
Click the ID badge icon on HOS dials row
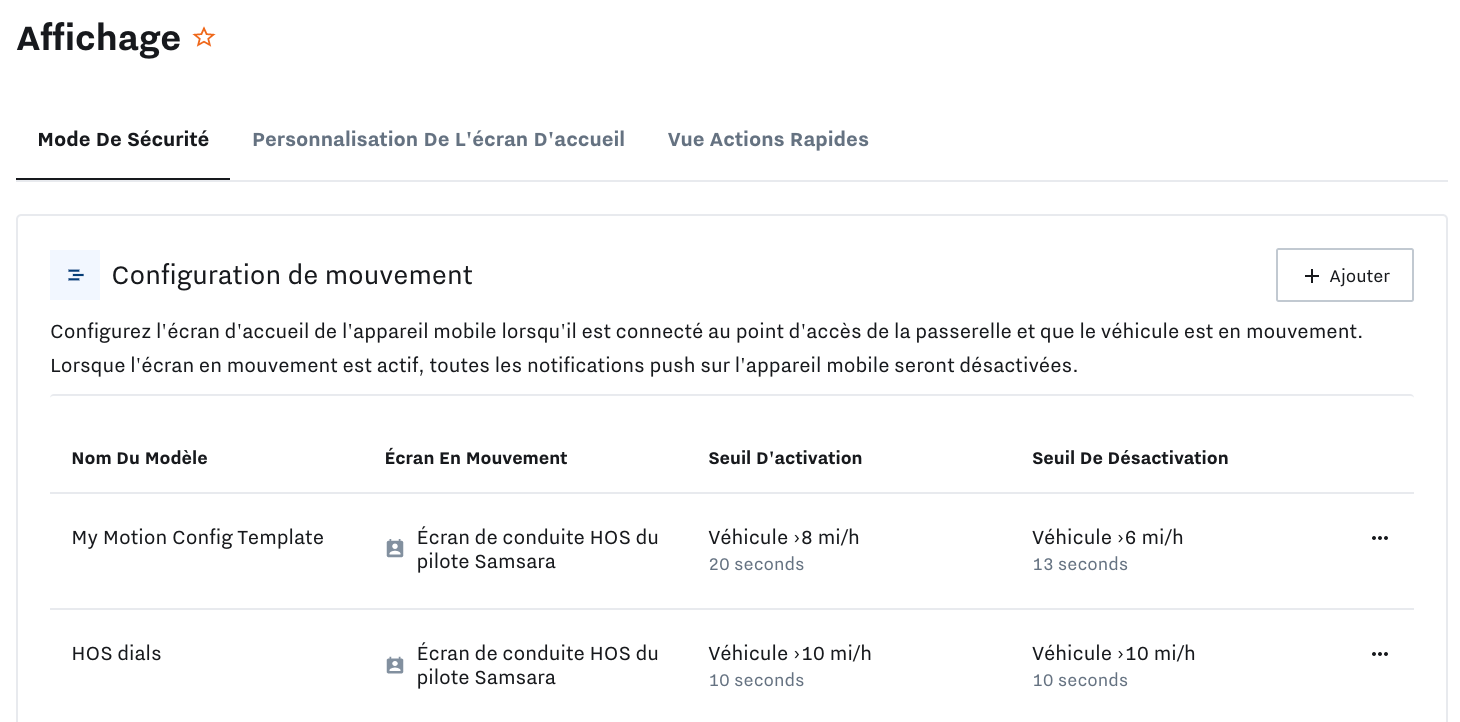[395, 664]
